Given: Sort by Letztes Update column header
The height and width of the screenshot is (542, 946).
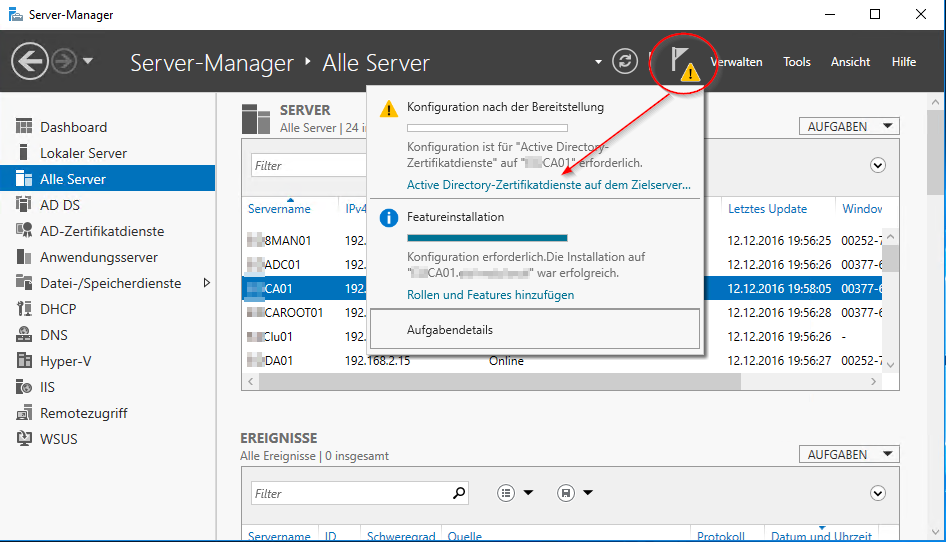Looking at the screenshot, I should pyautogui.click(x=767, y=209).
